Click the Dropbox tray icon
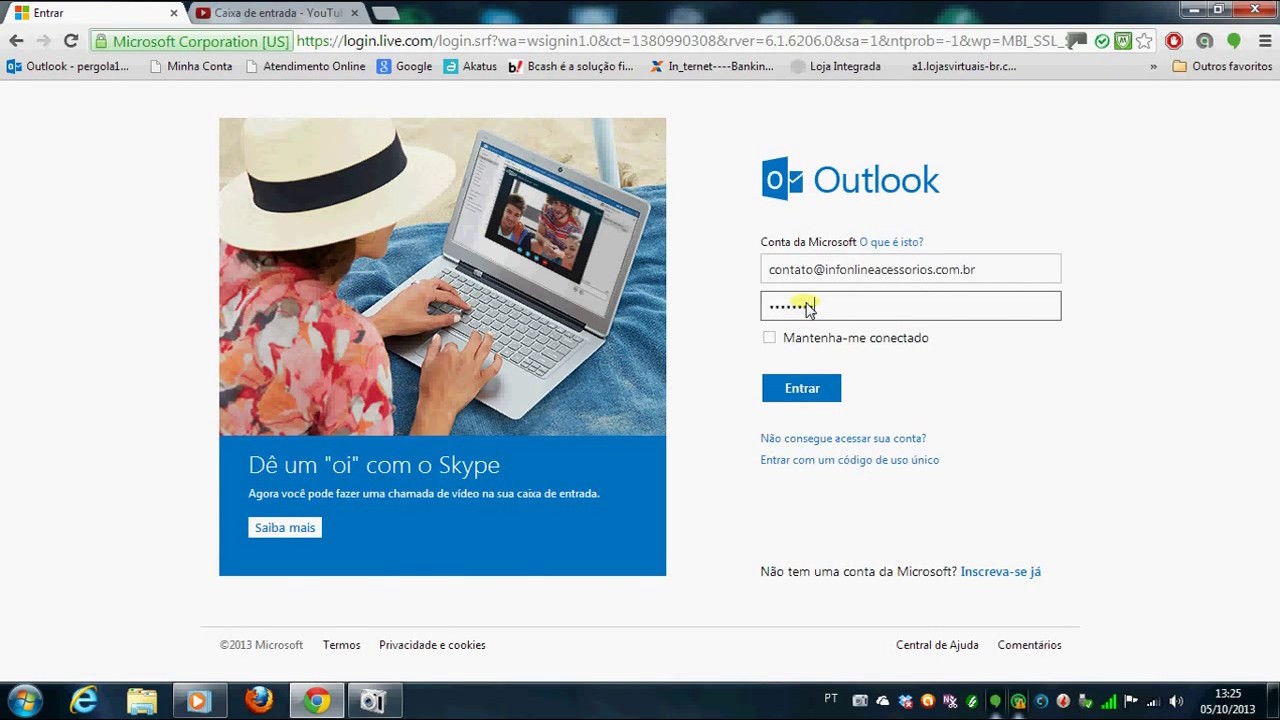1280x720 pixels. coord(906,701)
